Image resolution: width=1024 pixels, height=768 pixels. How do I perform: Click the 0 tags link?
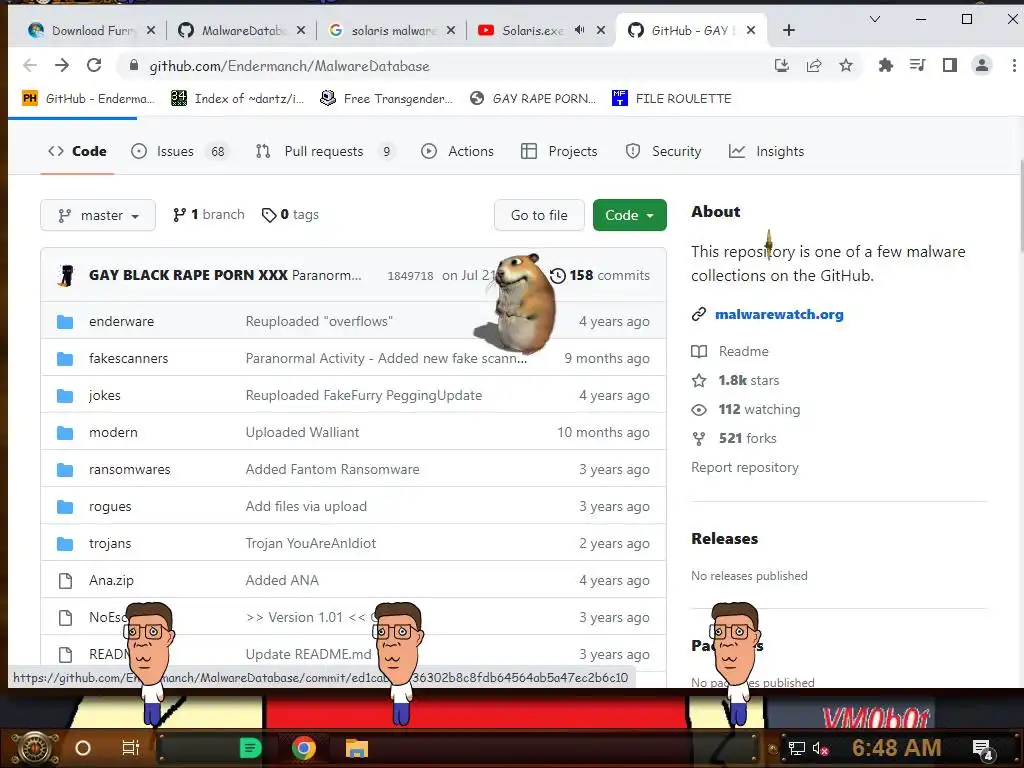click(x=291, y=214)
